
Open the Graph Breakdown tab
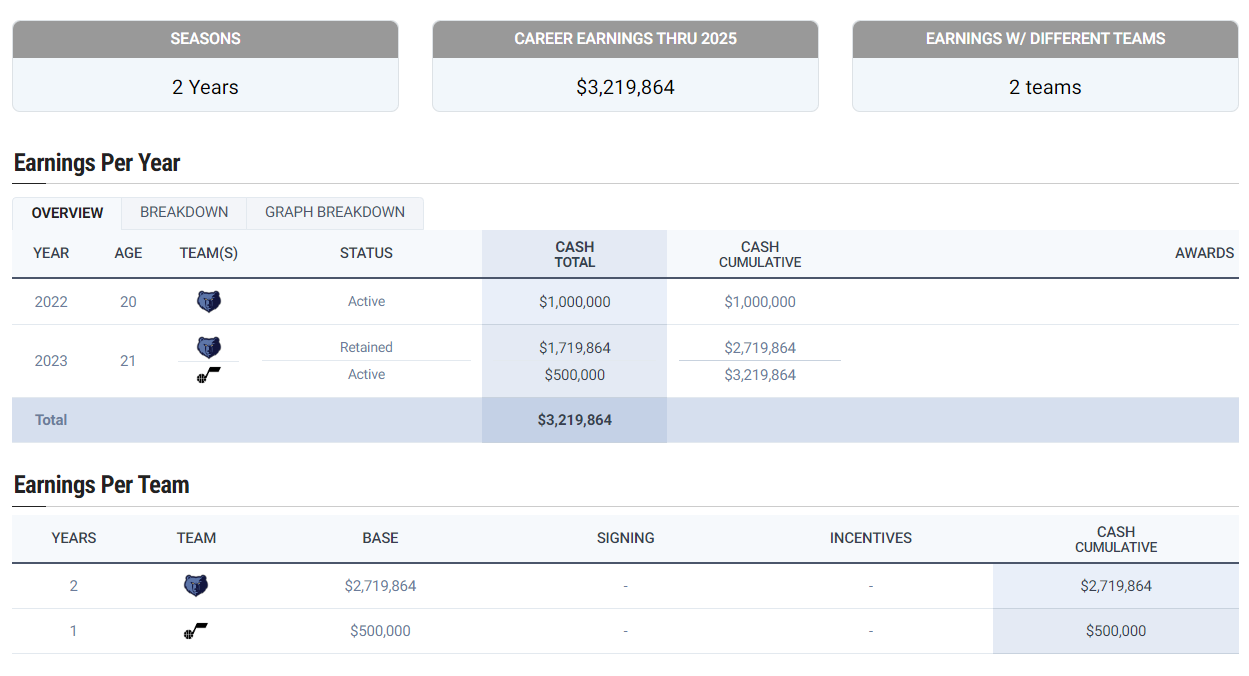(335, 212)
